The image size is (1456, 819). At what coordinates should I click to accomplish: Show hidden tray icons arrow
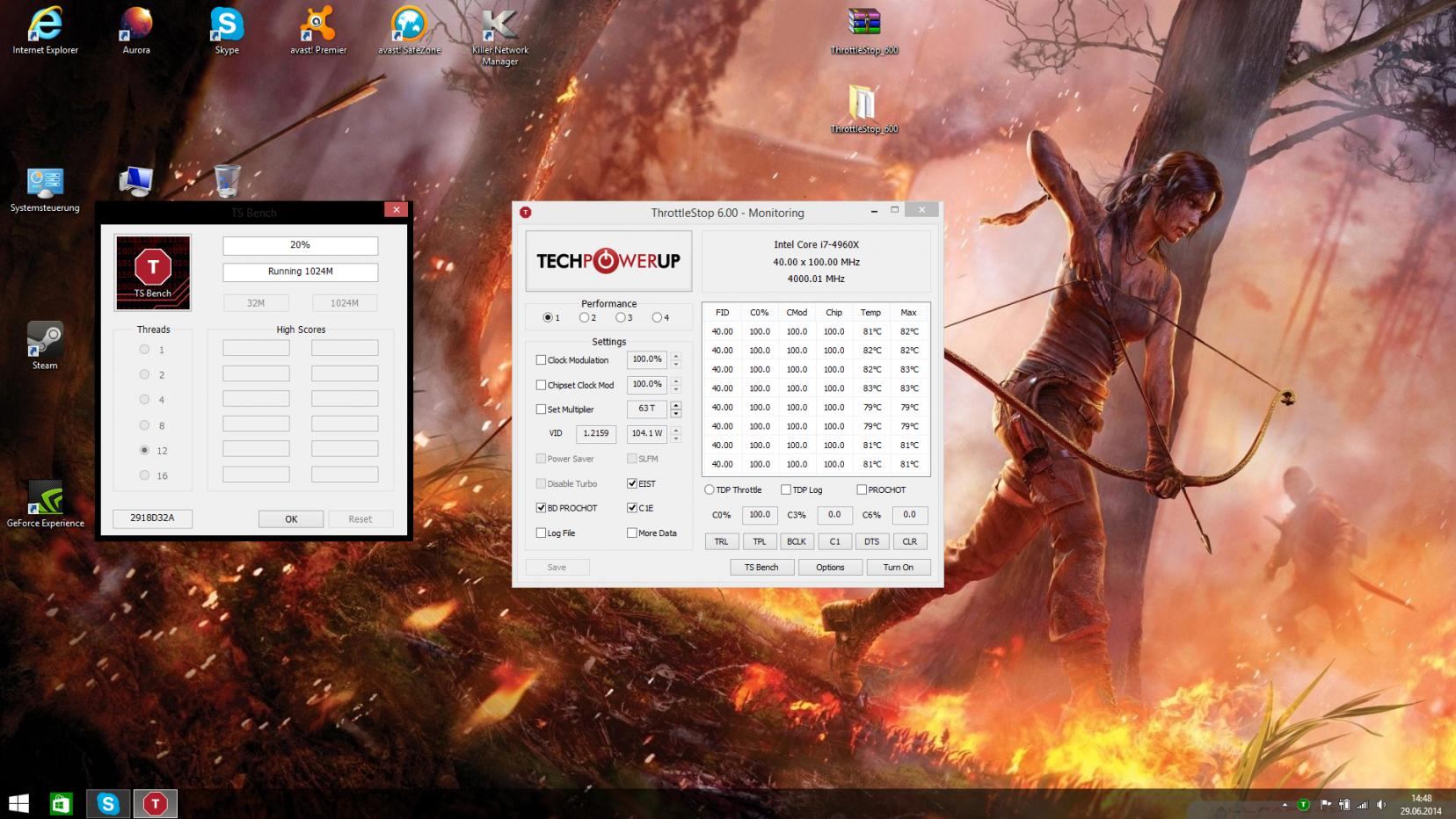(x=1285, y=805)
